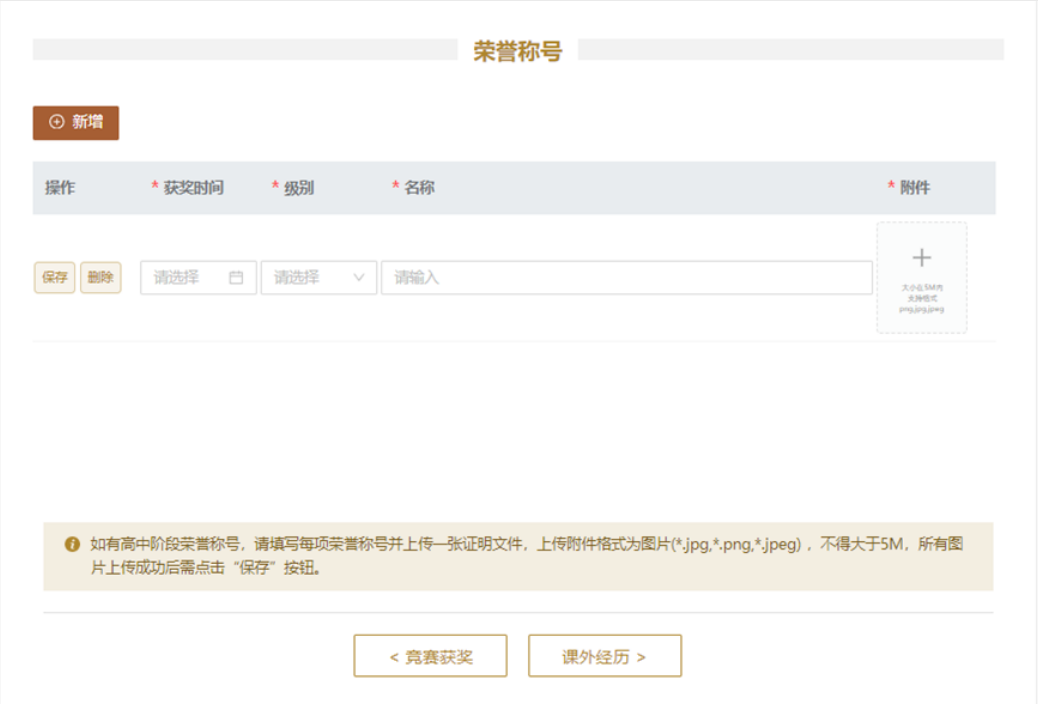1038x704 pixels.
Task: Click 保存 to save the row
Action: [55, 278]
